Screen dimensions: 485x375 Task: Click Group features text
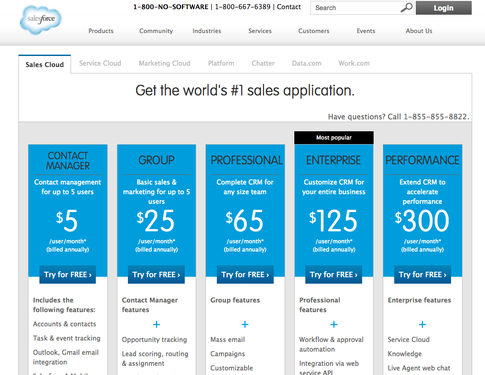(235, 300)
